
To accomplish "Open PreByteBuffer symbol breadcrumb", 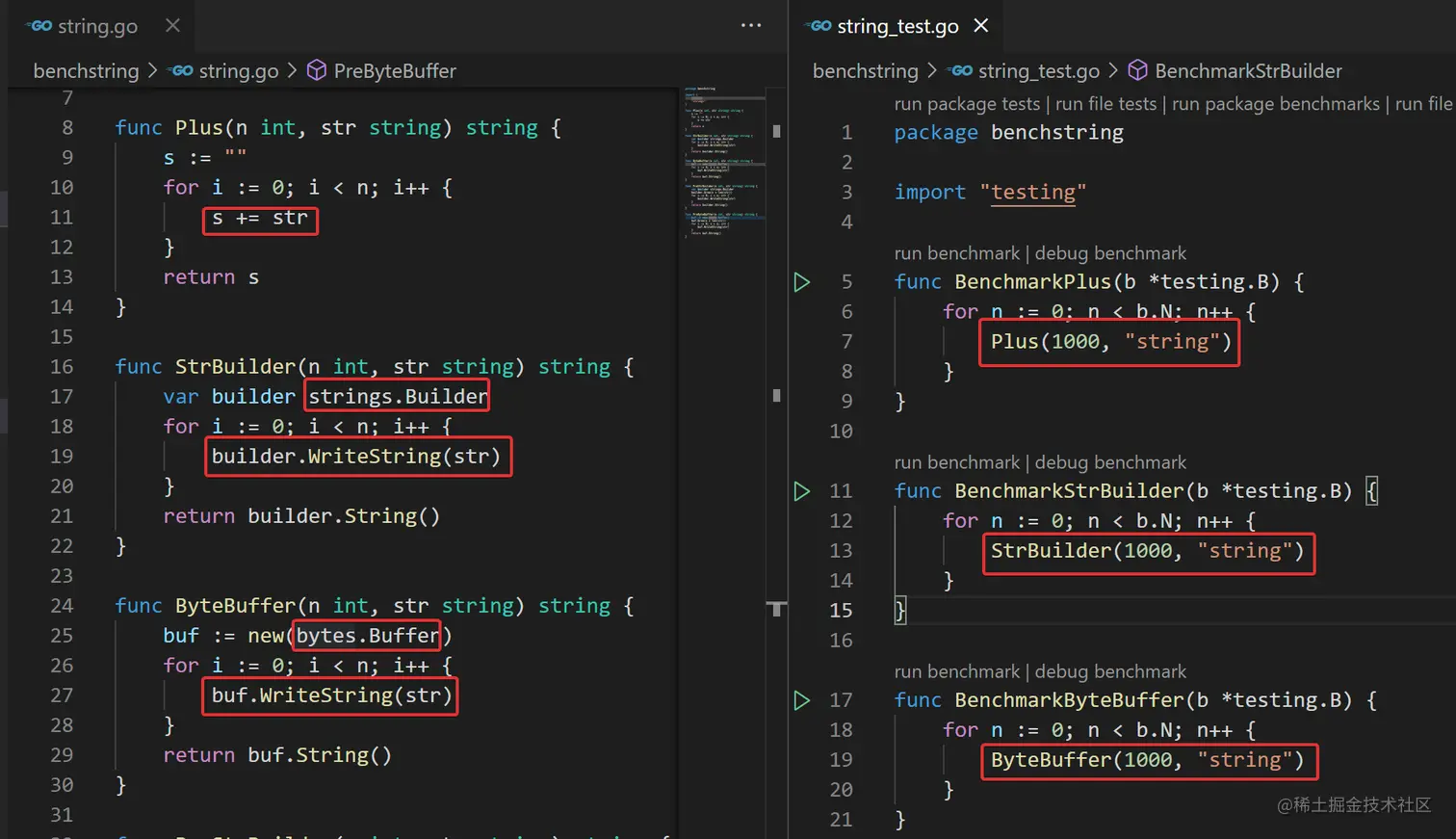I will [395, 71].
